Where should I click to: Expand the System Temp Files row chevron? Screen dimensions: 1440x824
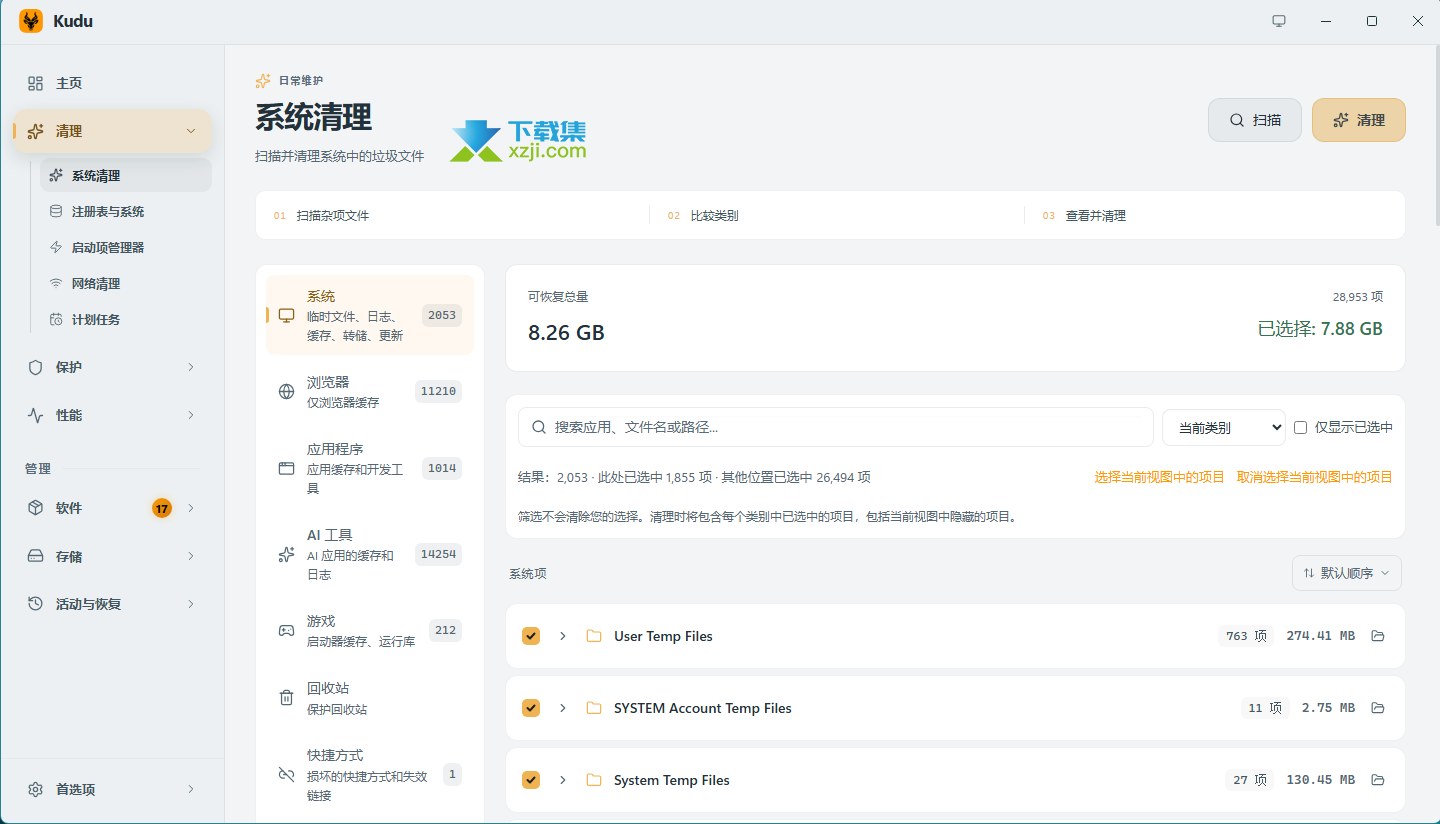tap(563, 780)
